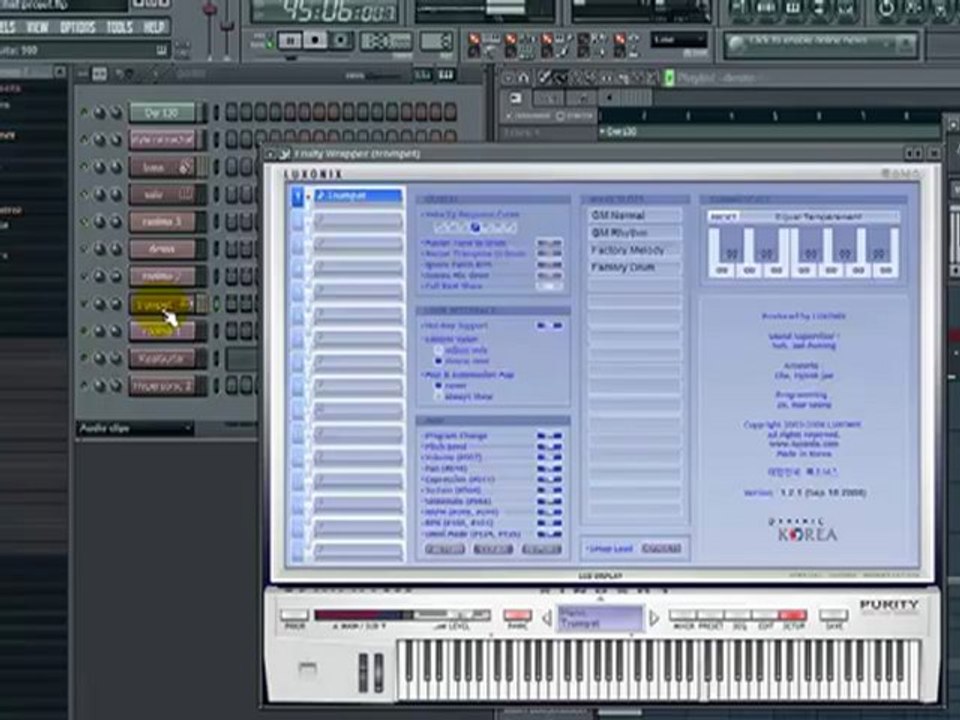
Task: Select GM Rhythm in bank list
Action: click(635, 233)
